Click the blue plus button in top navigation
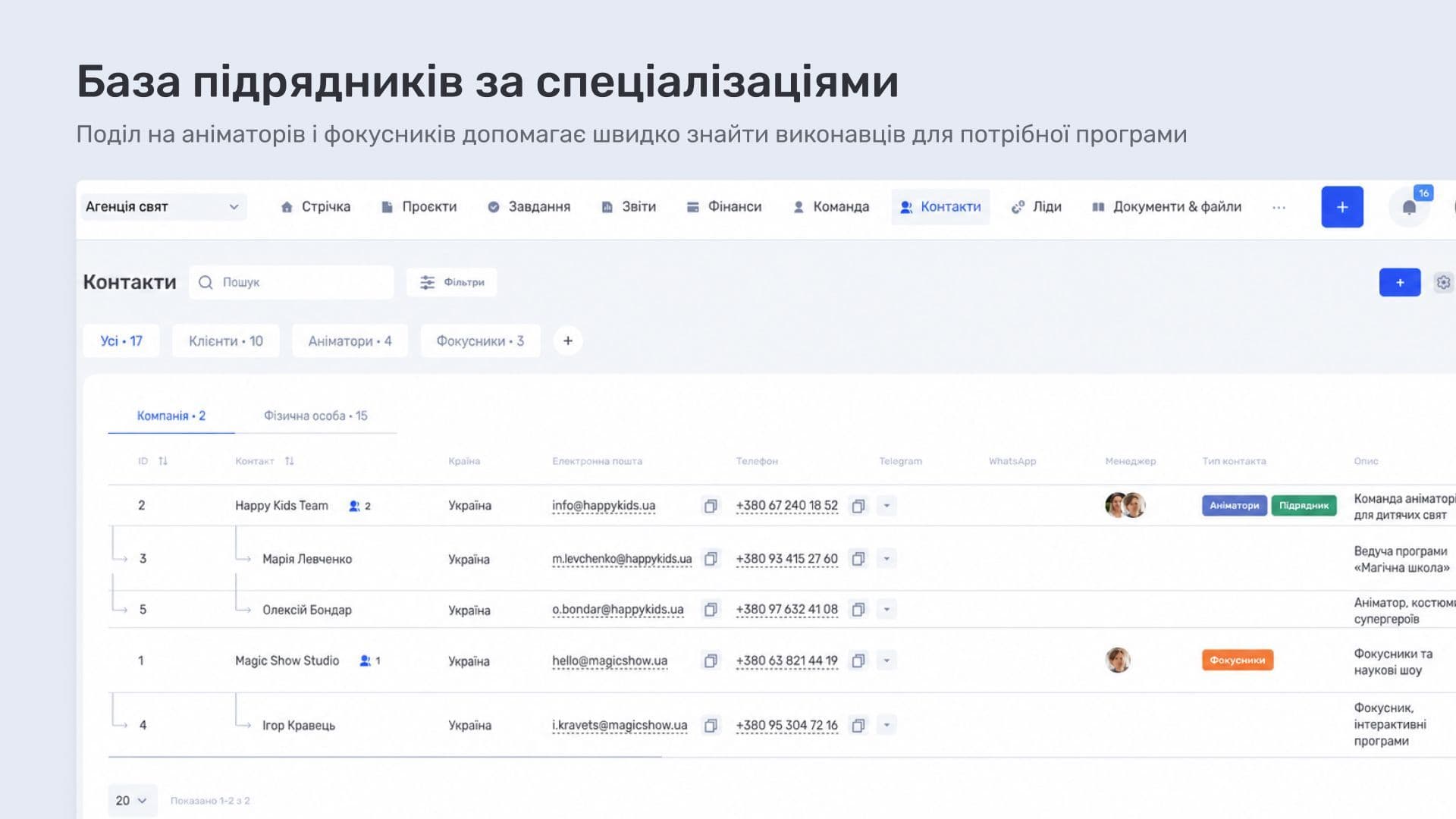 pos(1341,207)
